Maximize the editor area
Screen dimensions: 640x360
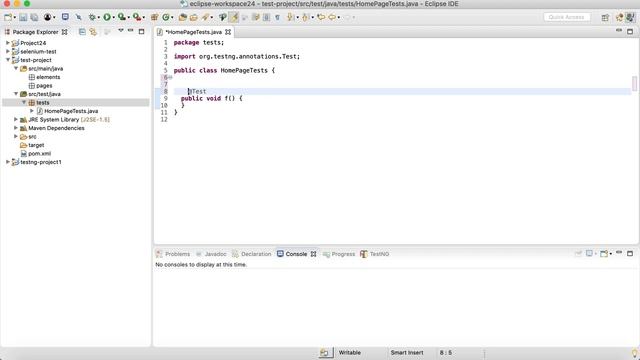click(630, 31)
